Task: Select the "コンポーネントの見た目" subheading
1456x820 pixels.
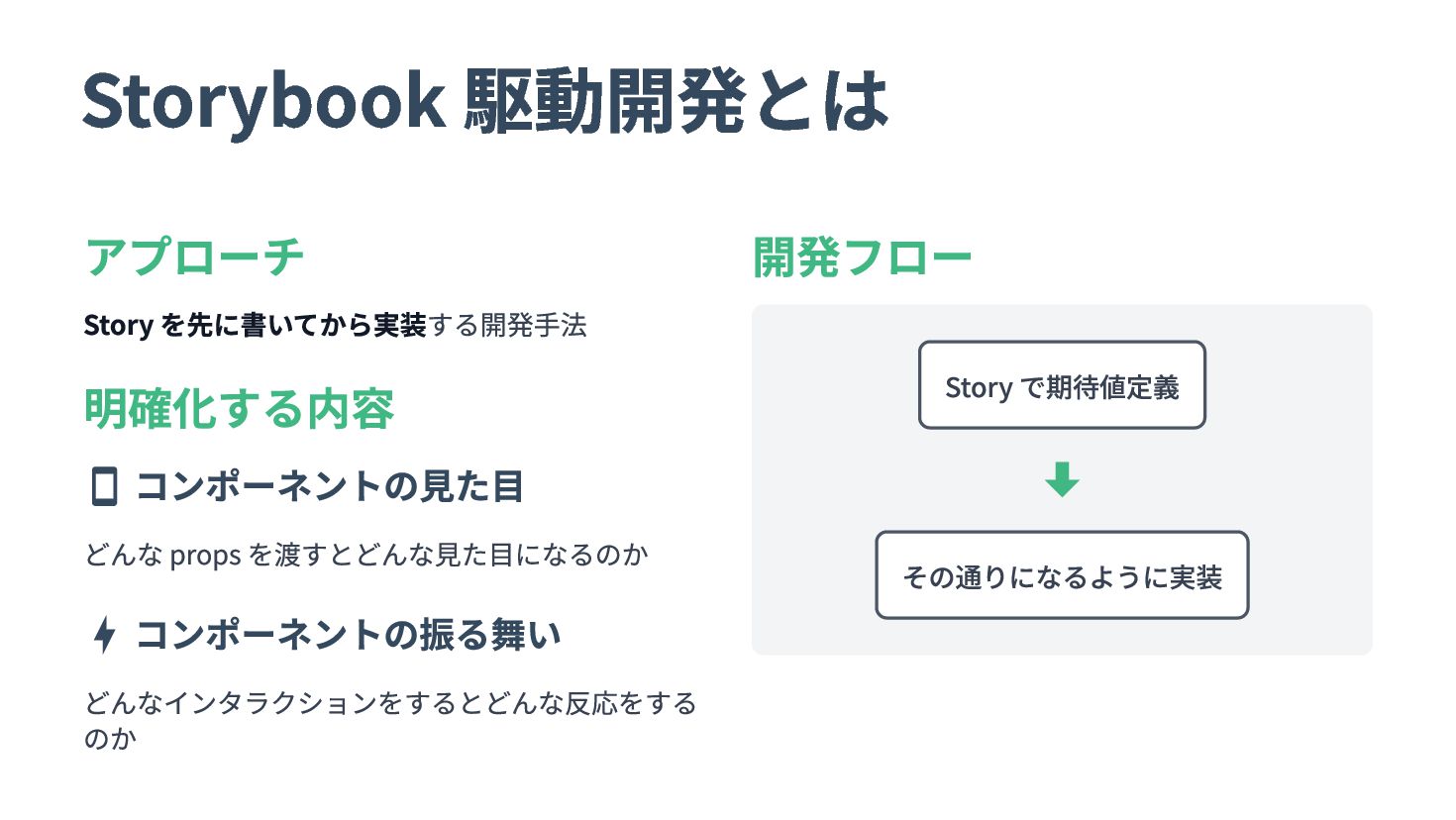Action: tap(329, 487)
